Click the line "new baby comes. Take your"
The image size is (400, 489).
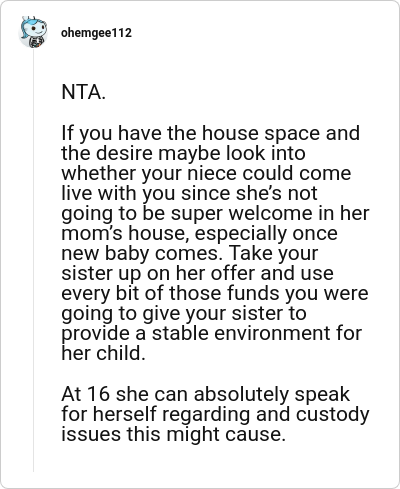190,253
